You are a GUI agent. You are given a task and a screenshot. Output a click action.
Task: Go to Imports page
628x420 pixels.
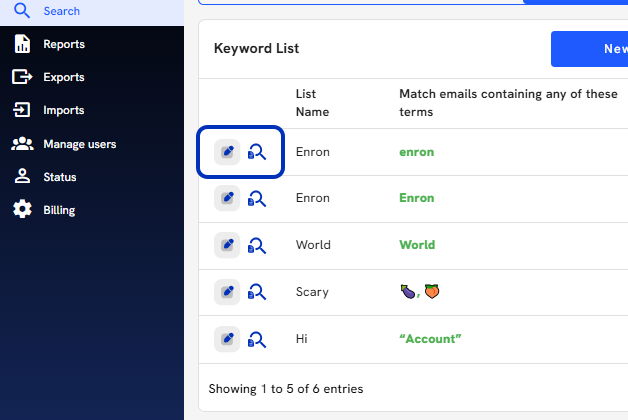(x=64, y=110)
